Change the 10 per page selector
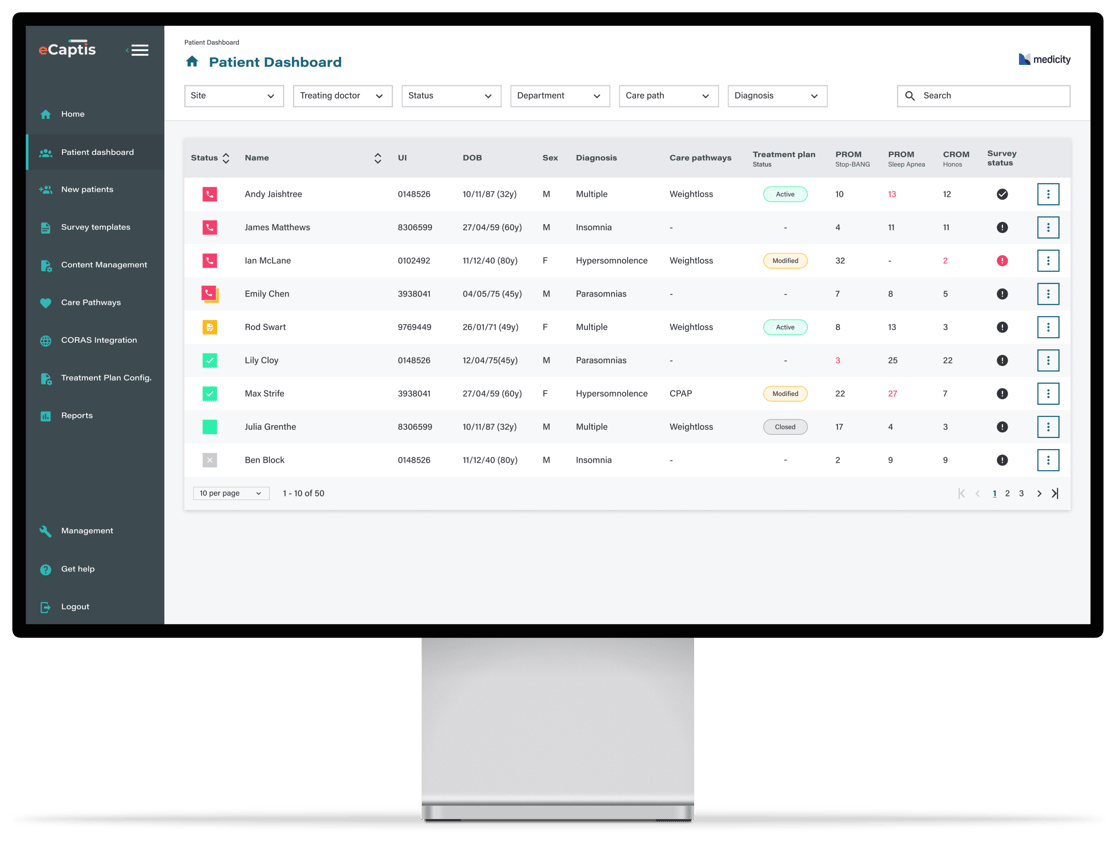 [230, 493]
